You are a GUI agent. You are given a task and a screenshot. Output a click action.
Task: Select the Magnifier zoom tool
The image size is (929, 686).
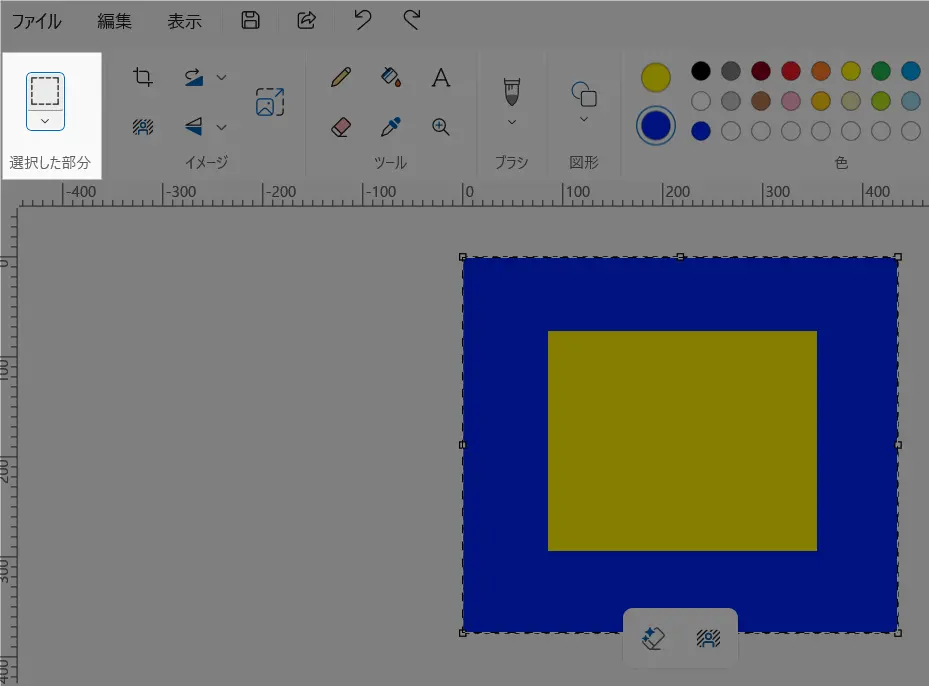pyautogui.click(x=440, y=127)
